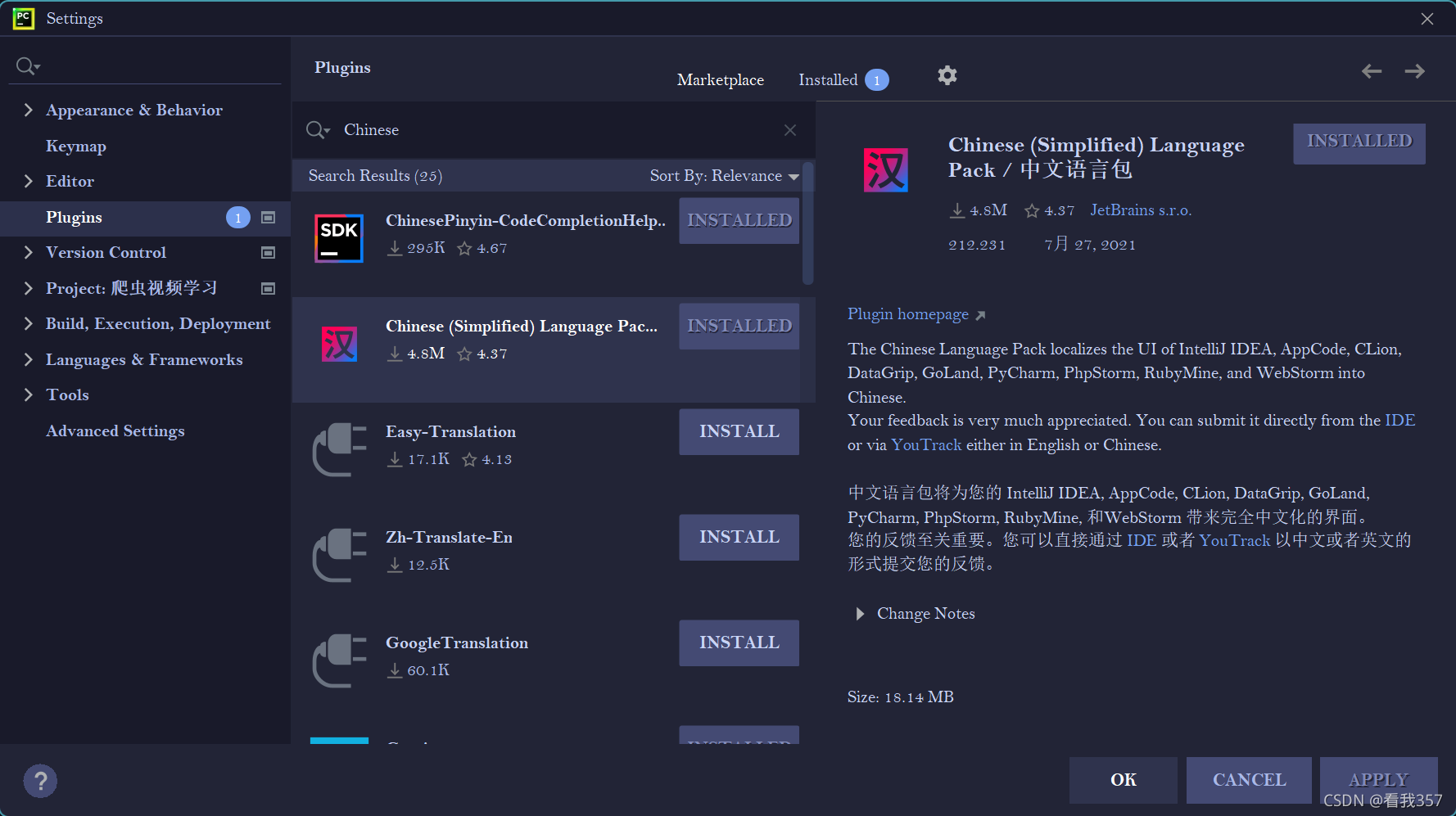Click the ChinesePinyin SDK plugin icon
Image resolution: width=1456 pixels, height=816 pixels.
pos(339,238)
